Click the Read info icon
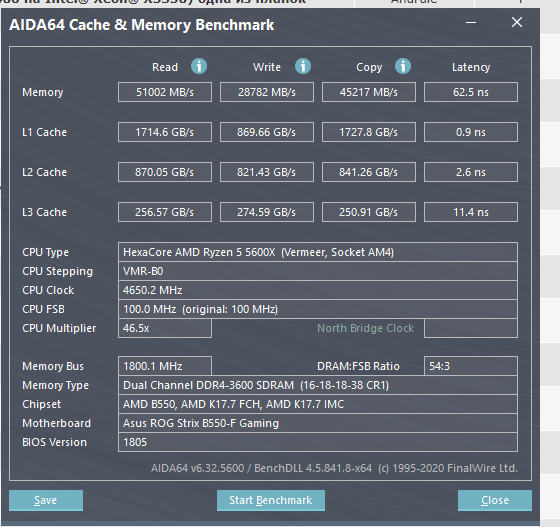560x527 pixels. 199,66
